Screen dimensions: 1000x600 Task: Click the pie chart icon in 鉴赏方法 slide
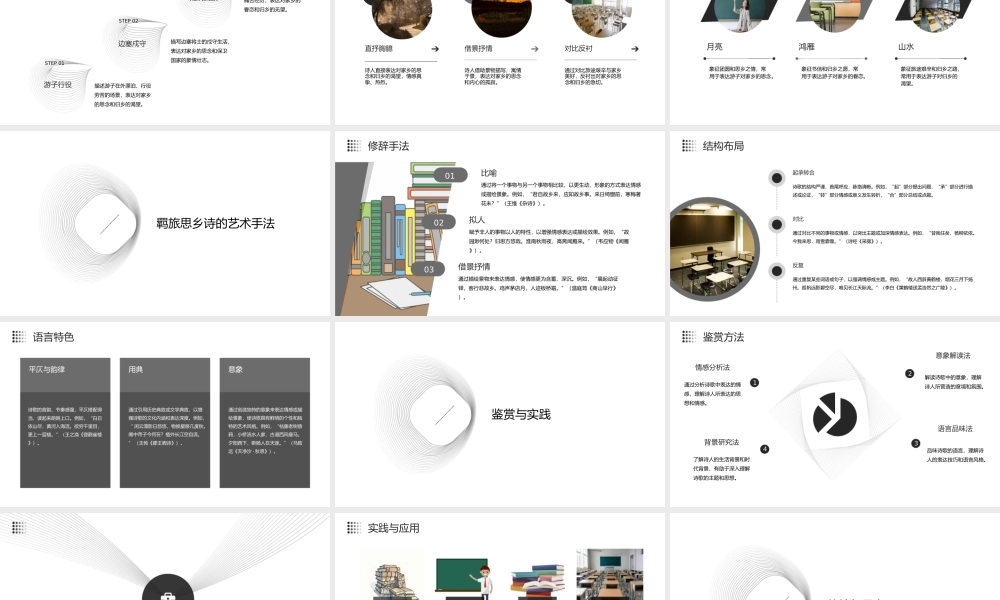pyautogui.click(x=834, y=414)
